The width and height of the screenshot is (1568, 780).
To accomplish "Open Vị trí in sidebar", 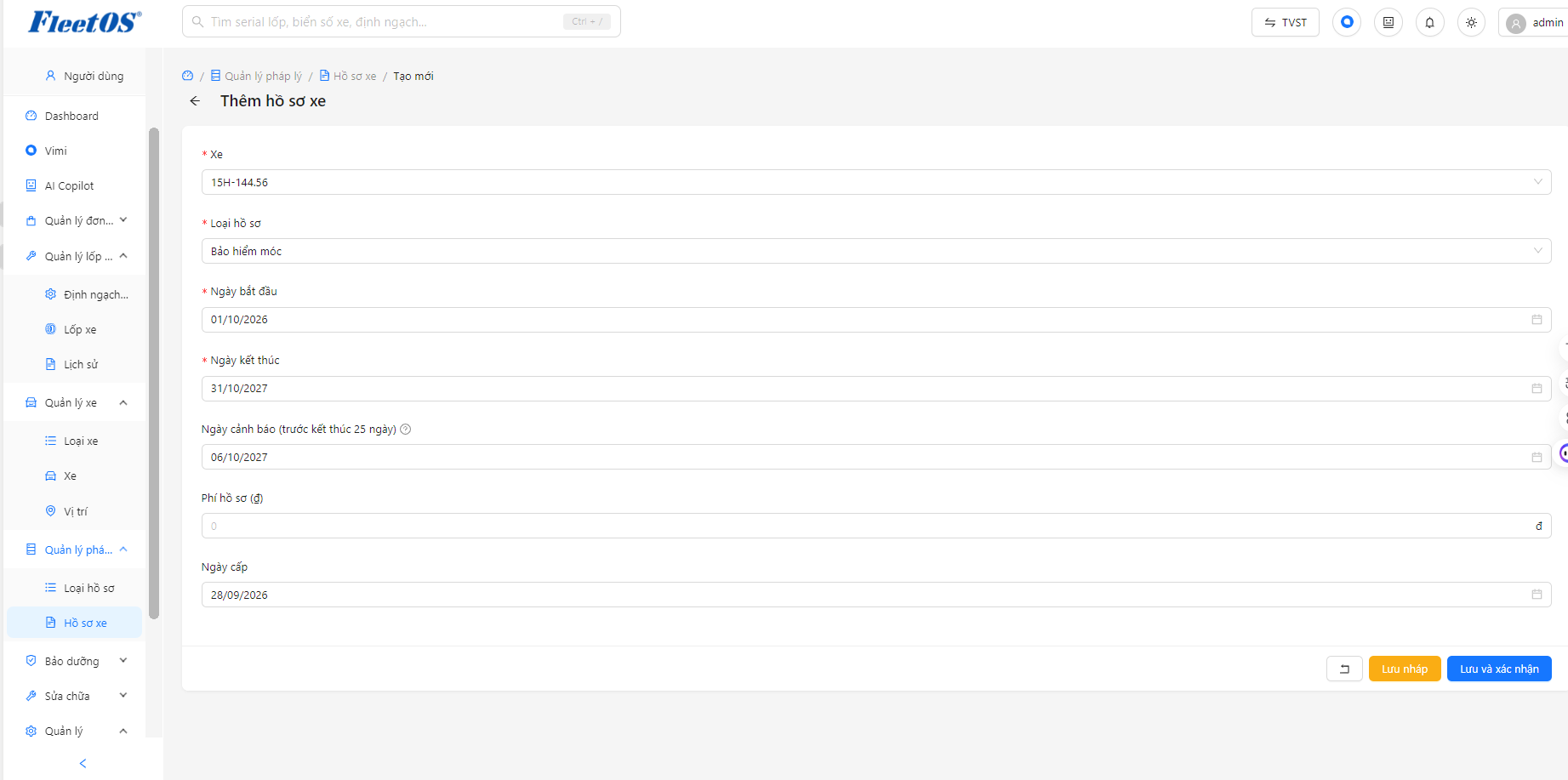I will (75, 511).
